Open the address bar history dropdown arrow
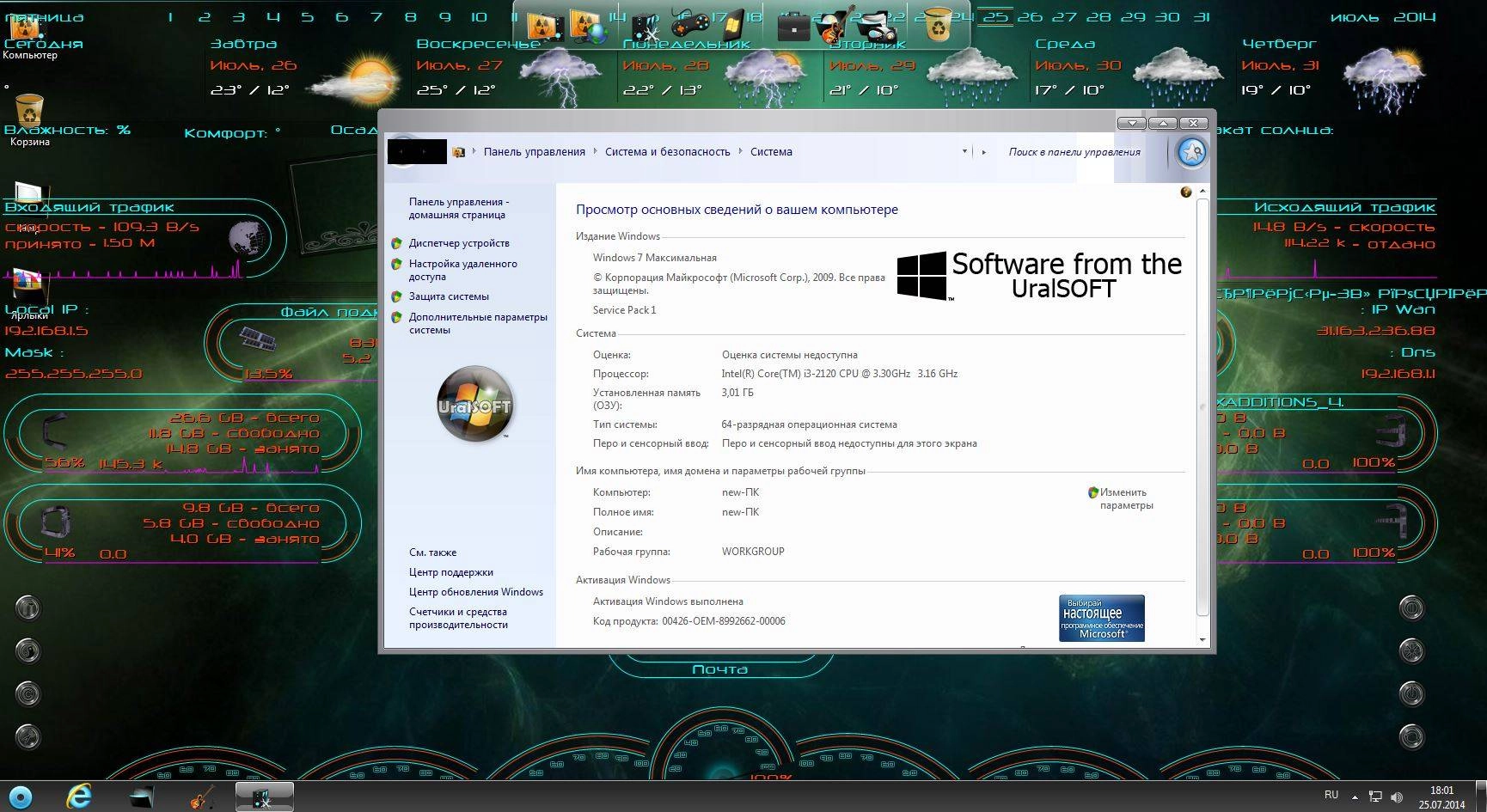The image size is (1487, 812). (964, 152)
